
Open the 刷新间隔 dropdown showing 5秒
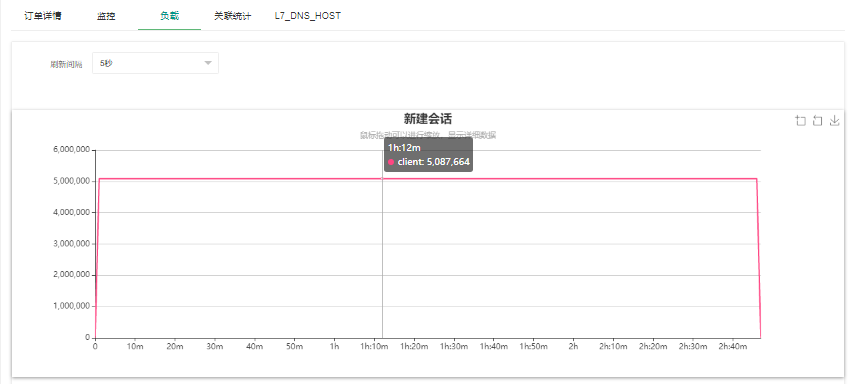pyautogui.click(x=155, y=63)
